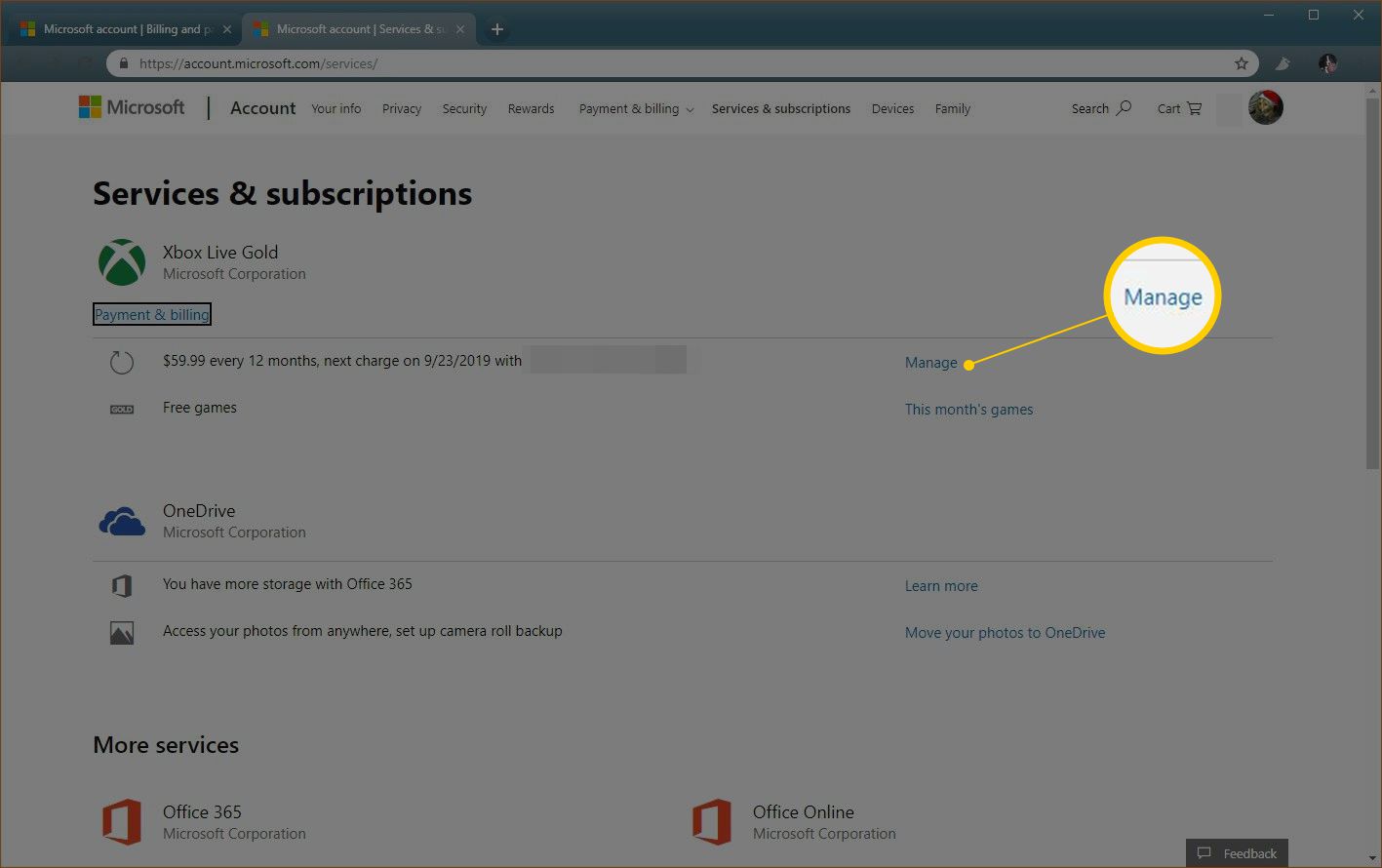Click the $59.99 every 12 months charge text
The width and height of the screenshot is (1382, 868).
click(342, 361)
